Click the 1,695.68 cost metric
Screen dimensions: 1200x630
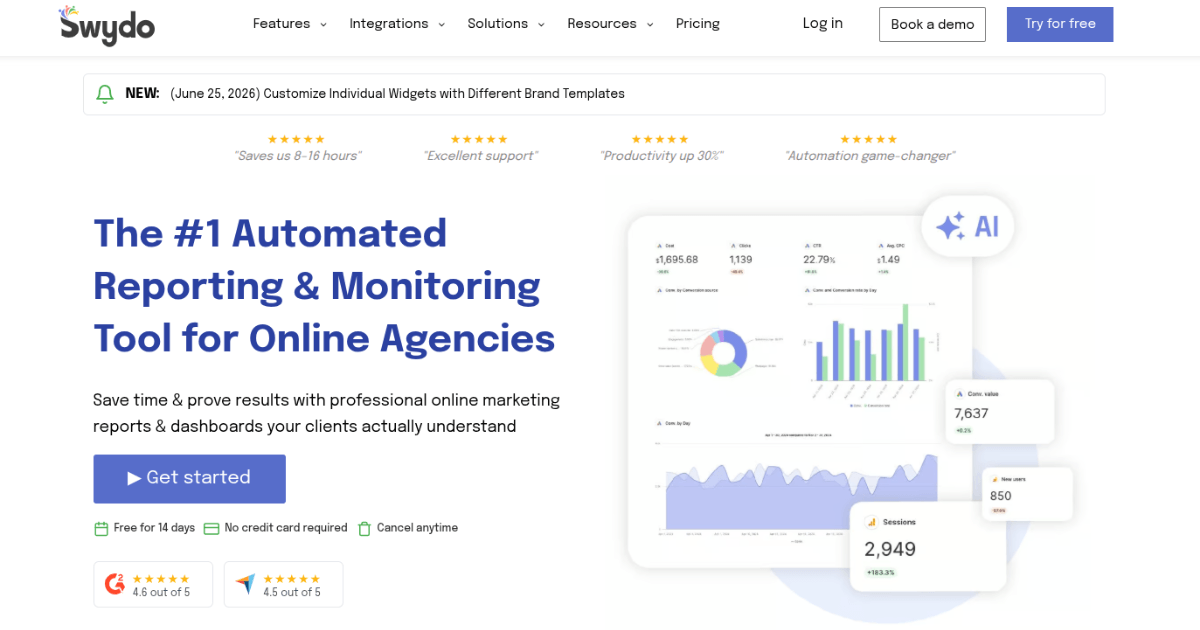677,258
